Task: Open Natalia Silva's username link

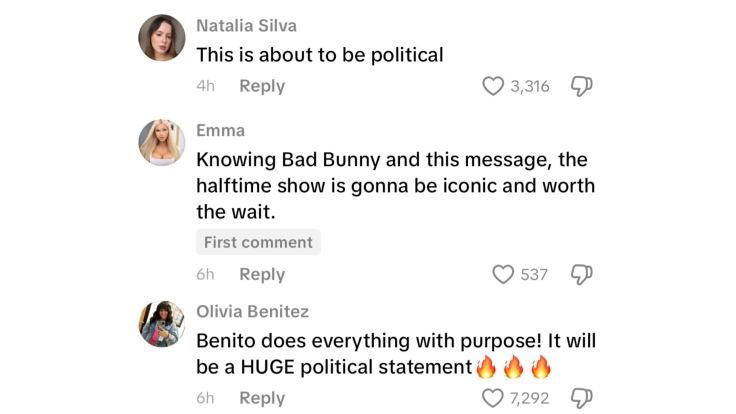Action: click(x=246, y=26)
